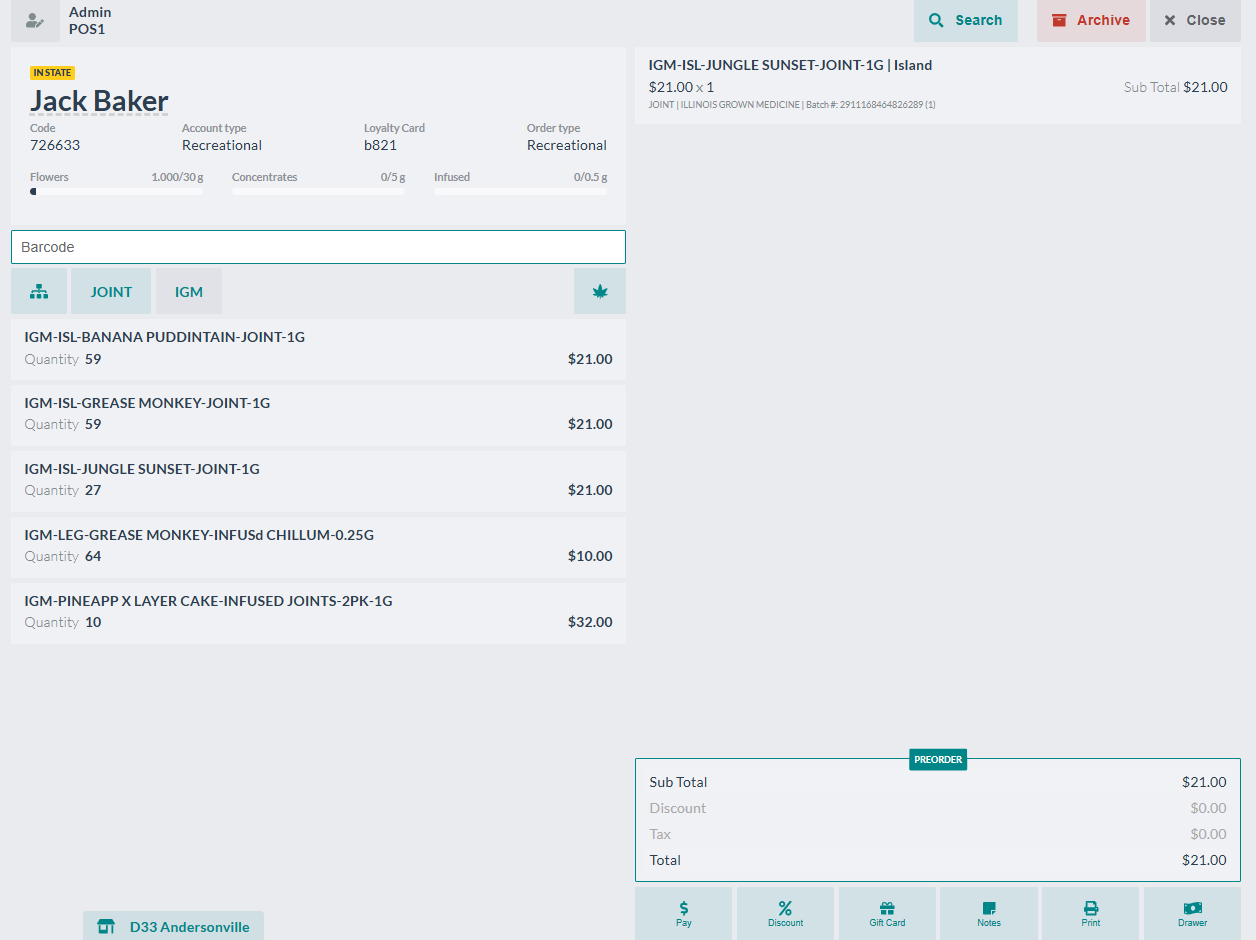Toggle the cannabis leaf filter button
Screen dimensions: 1256x940
600,291
